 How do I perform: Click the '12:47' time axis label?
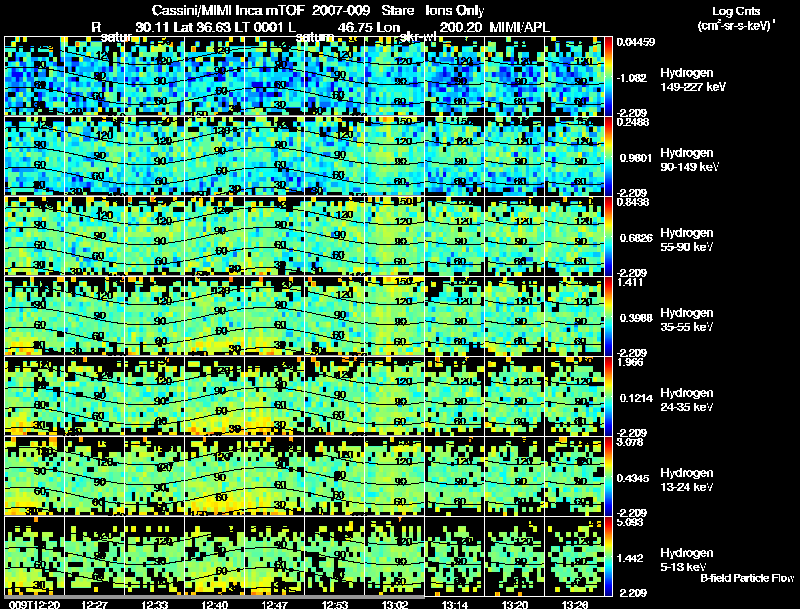coord(274,604)
